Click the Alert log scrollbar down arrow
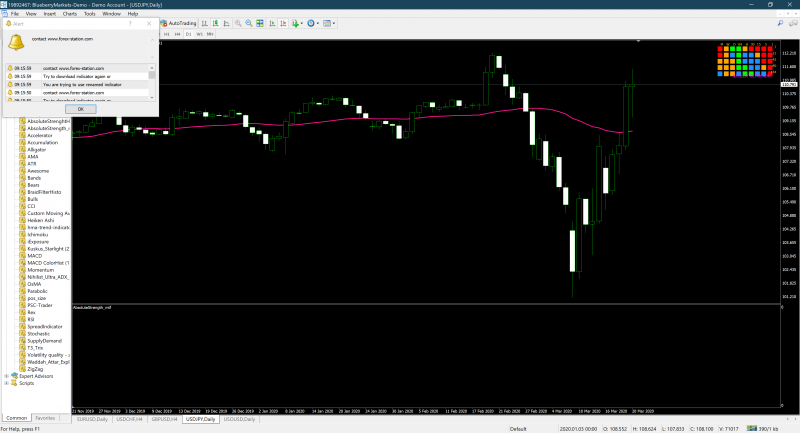 152,97
